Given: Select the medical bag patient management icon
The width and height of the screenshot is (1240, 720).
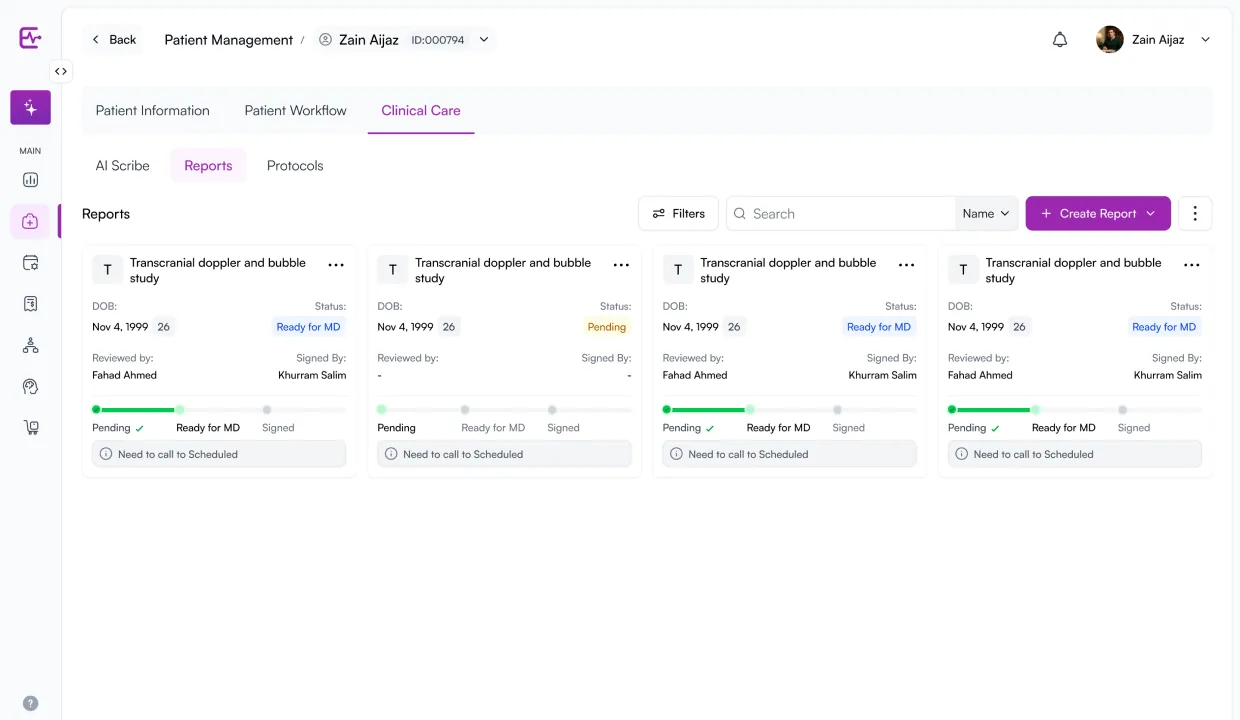Looking at the screenshot, I should pos(30,221).
